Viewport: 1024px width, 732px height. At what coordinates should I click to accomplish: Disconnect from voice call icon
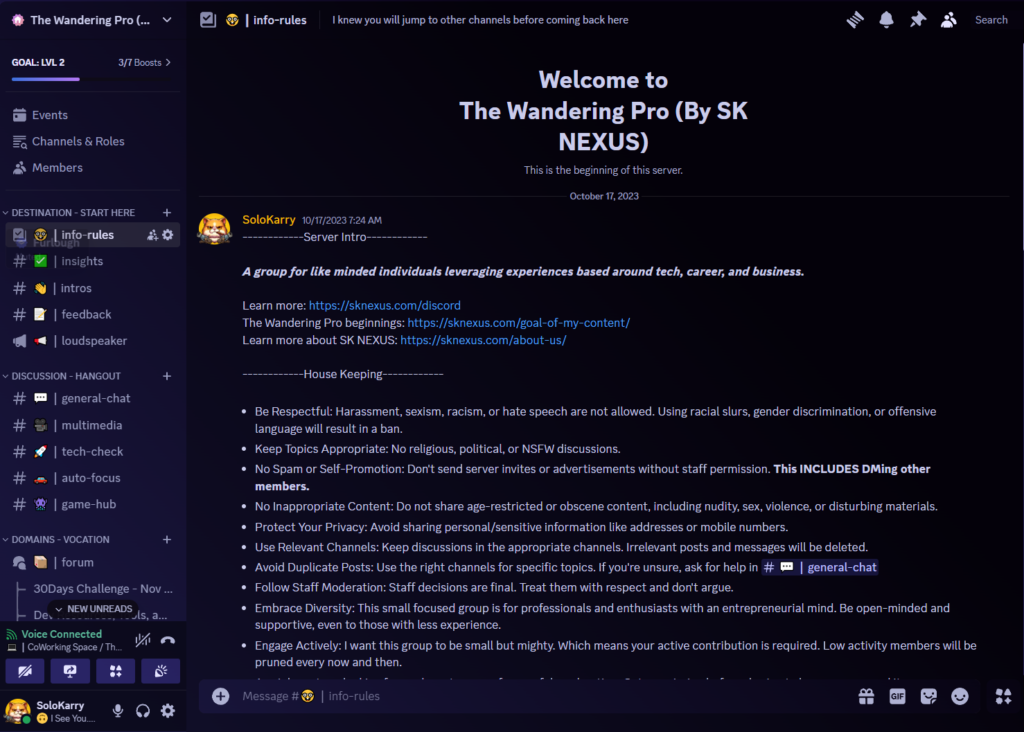(168, 640)
